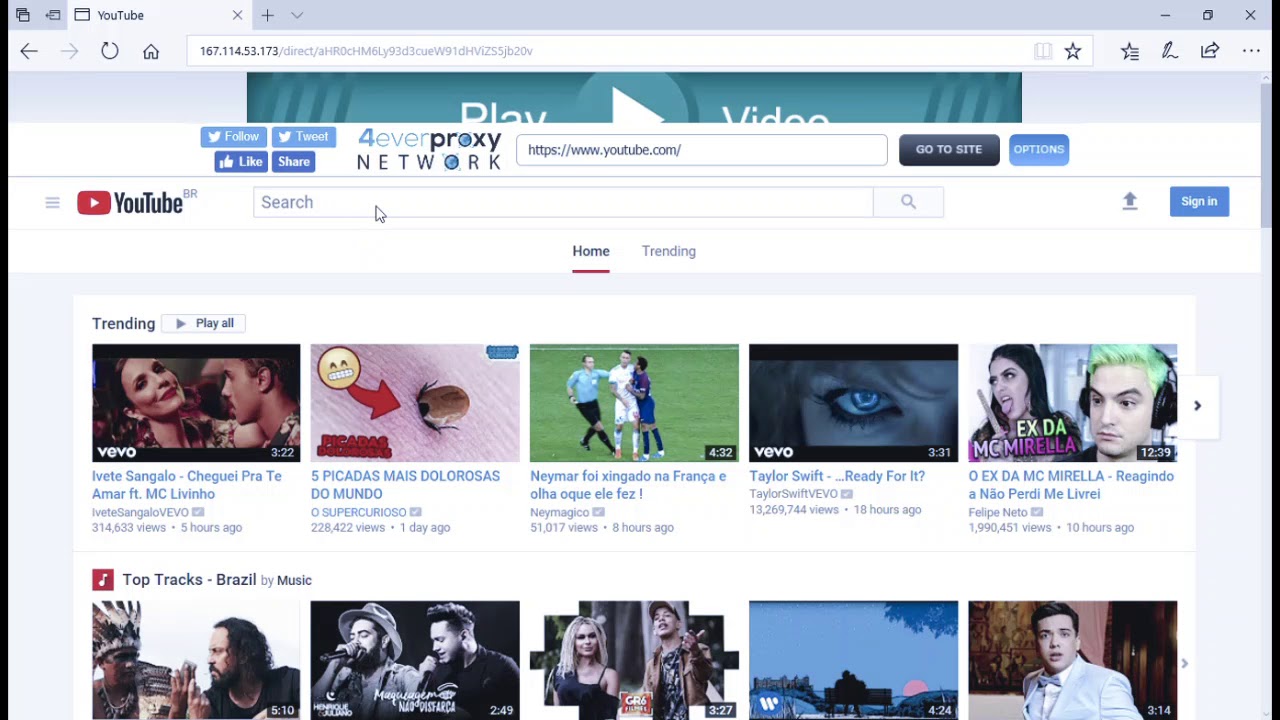Open Ivete Sangalo video thumbnail
Screen dimensions: 1280x720
196,403
